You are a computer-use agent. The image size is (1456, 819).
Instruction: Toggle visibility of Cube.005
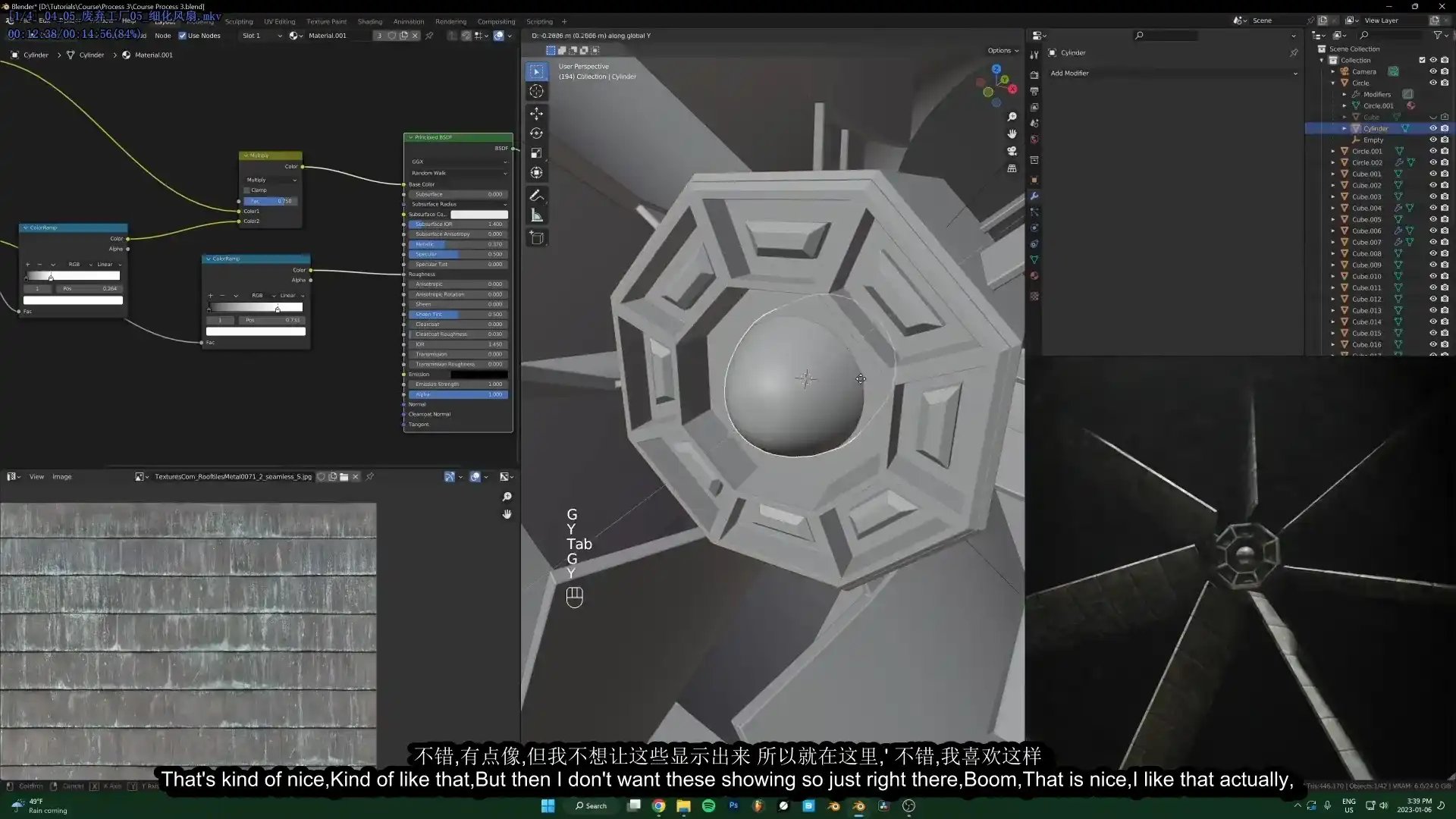(1432, 219)
